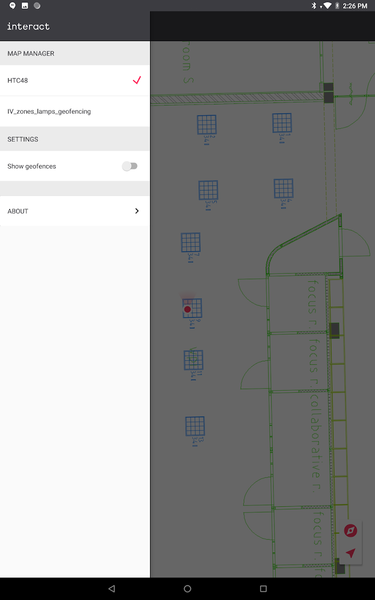Tap the interact app title

[28, 26]
